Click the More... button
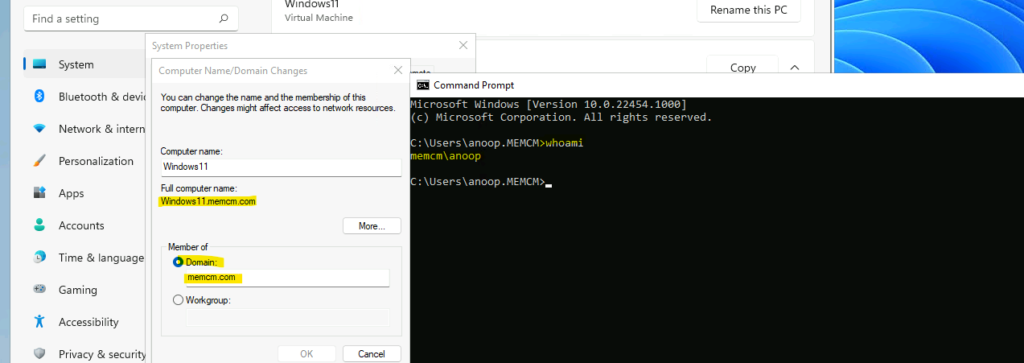 372,226
